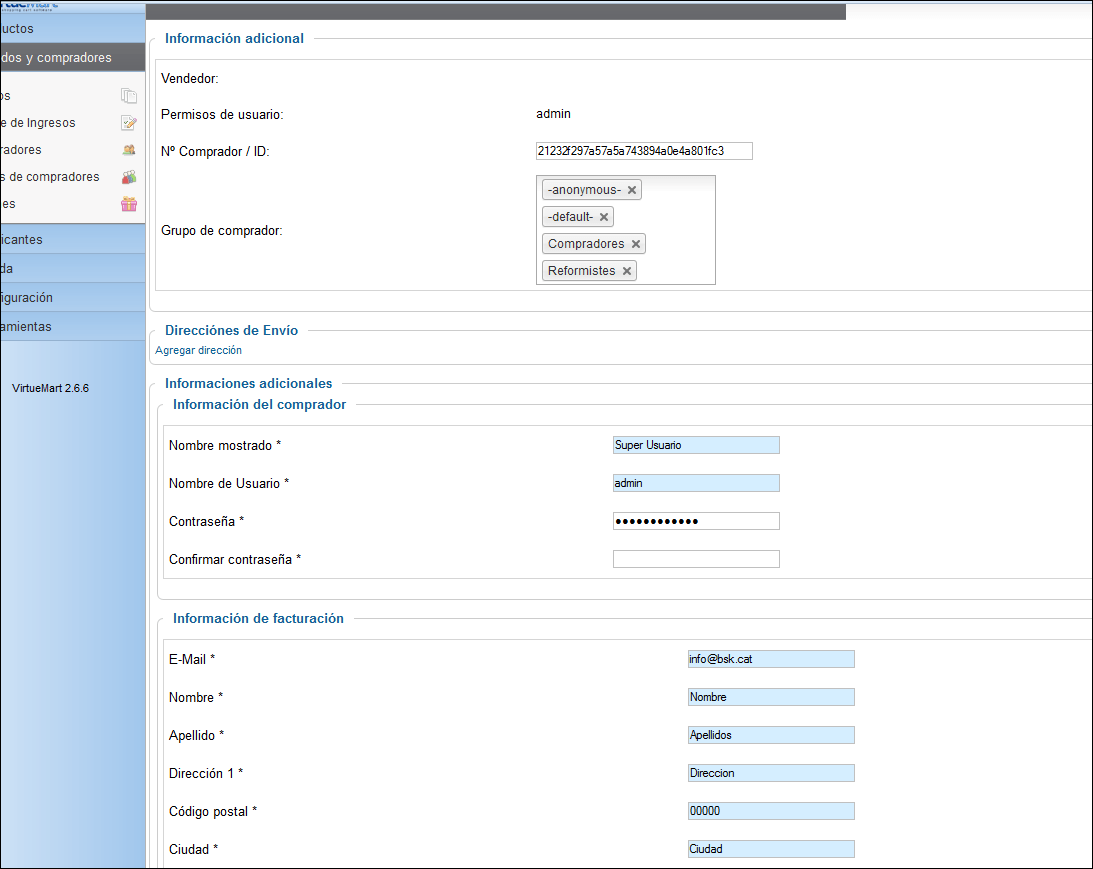
Task: Click the Informaciones adicionales heading
Action: coord(248,383)
